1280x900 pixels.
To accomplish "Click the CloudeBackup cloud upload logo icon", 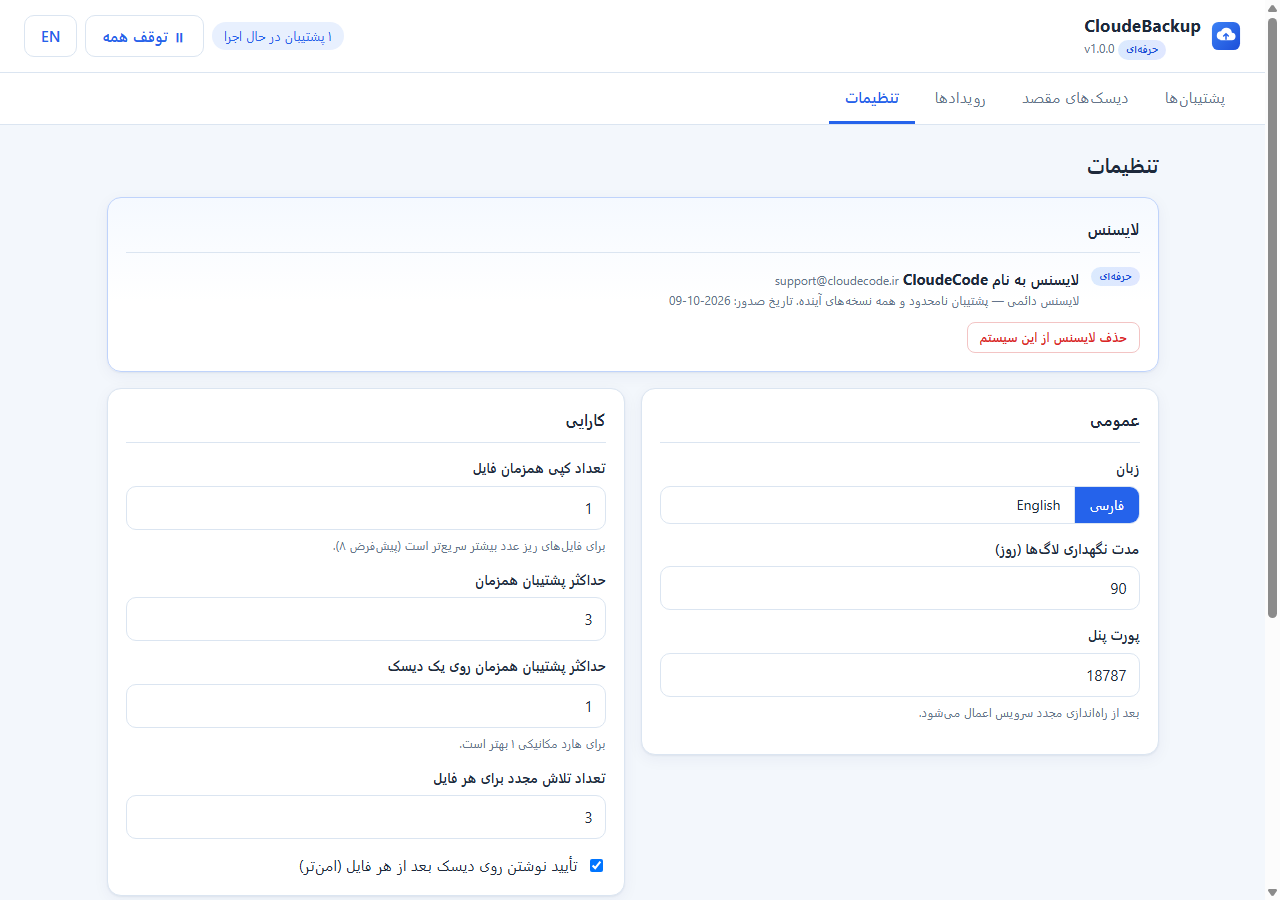I will (x=1226, y=36).
